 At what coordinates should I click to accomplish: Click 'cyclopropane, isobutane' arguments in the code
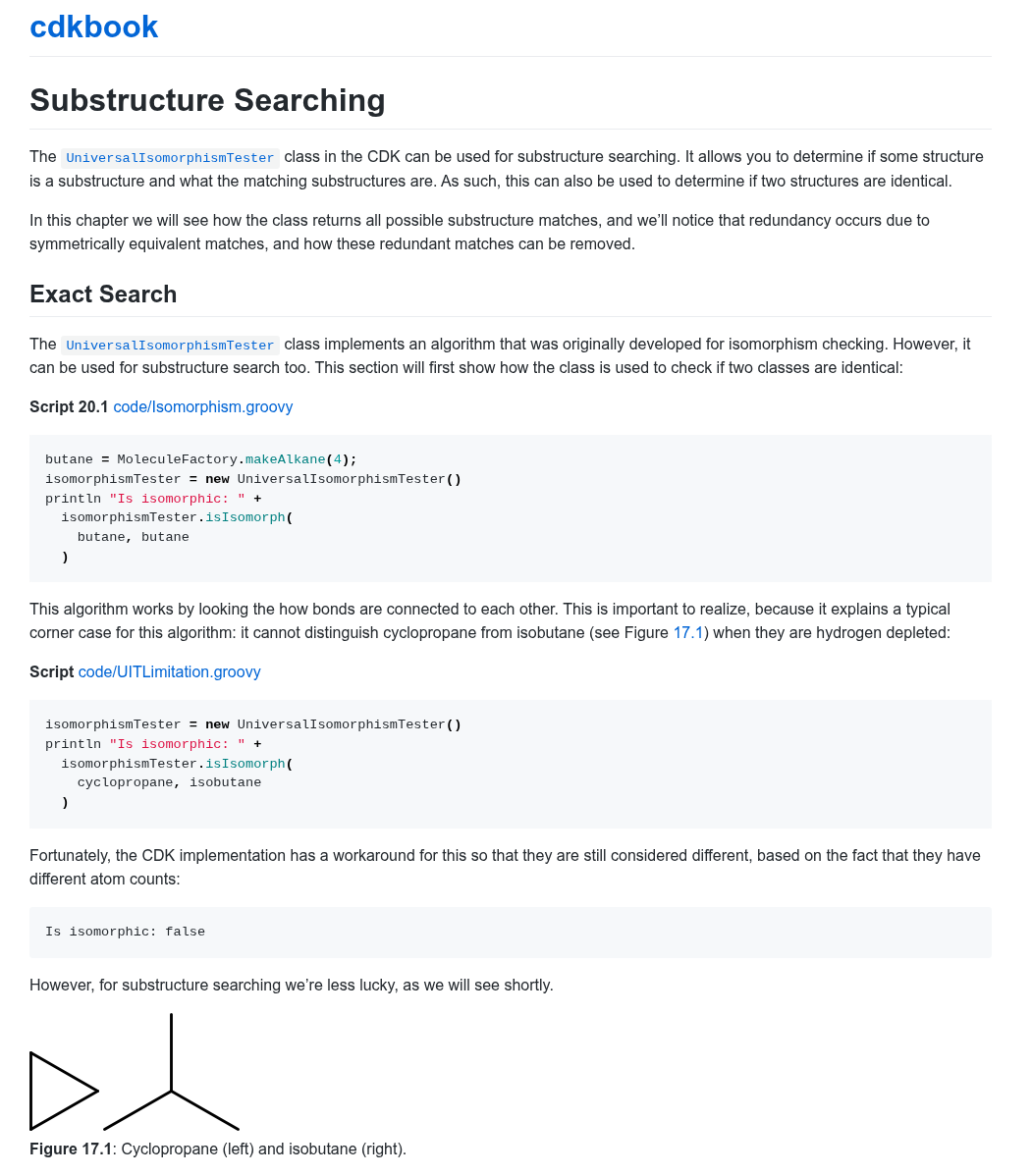pos(169,782)
